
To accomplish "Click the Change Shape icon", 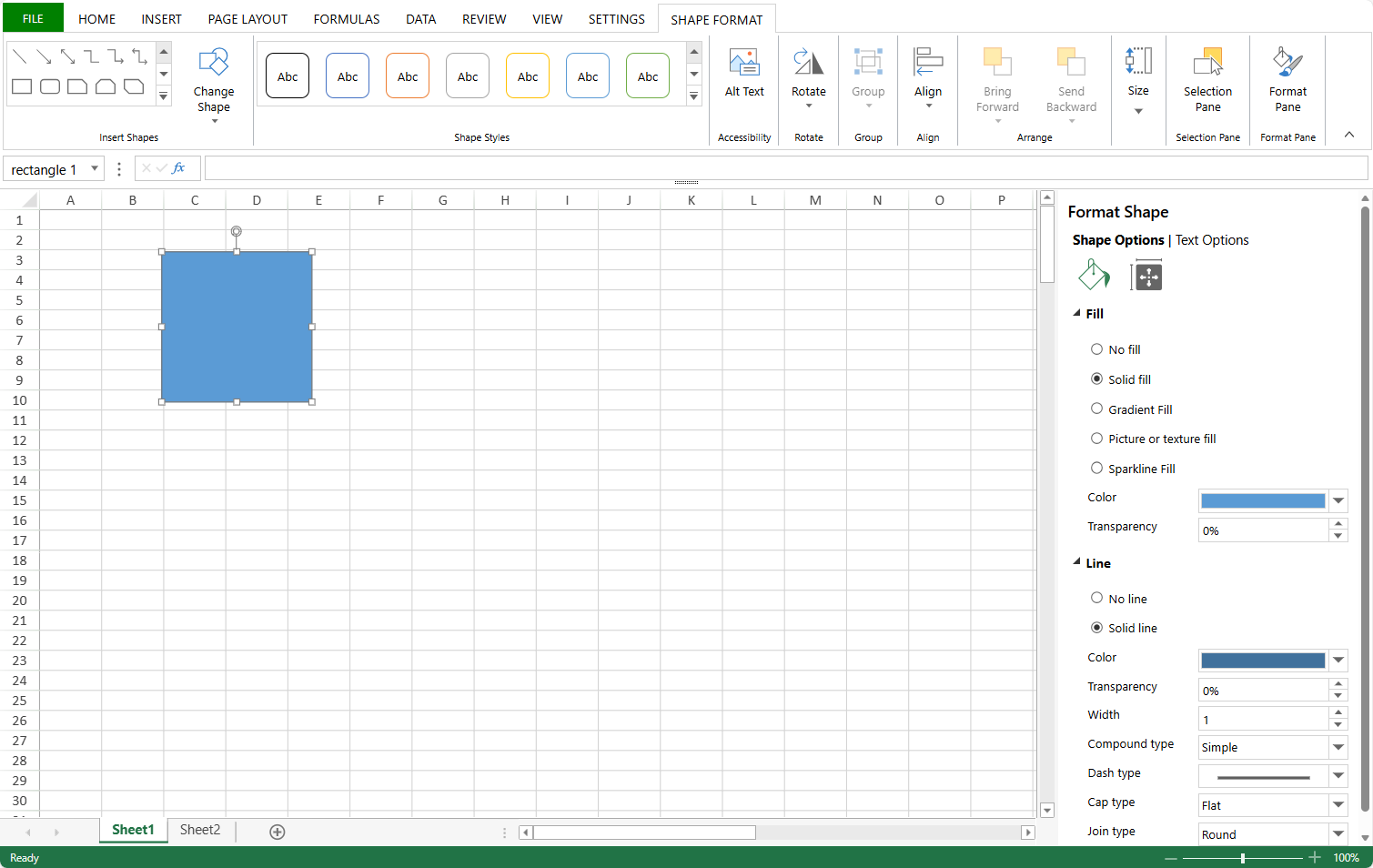I will [x=214, y=63].
